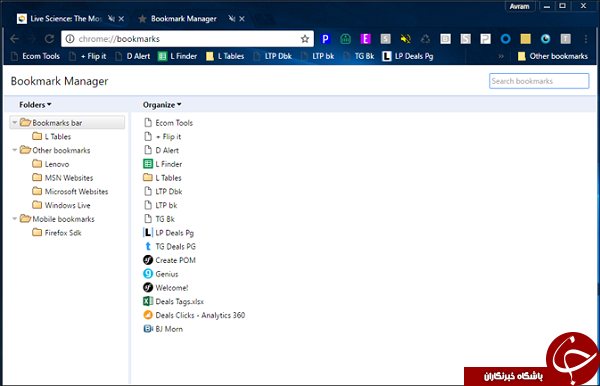The image size is (600, 386).
Task: Select Windows Live folder in tree
Action: (x=62, y=205)
